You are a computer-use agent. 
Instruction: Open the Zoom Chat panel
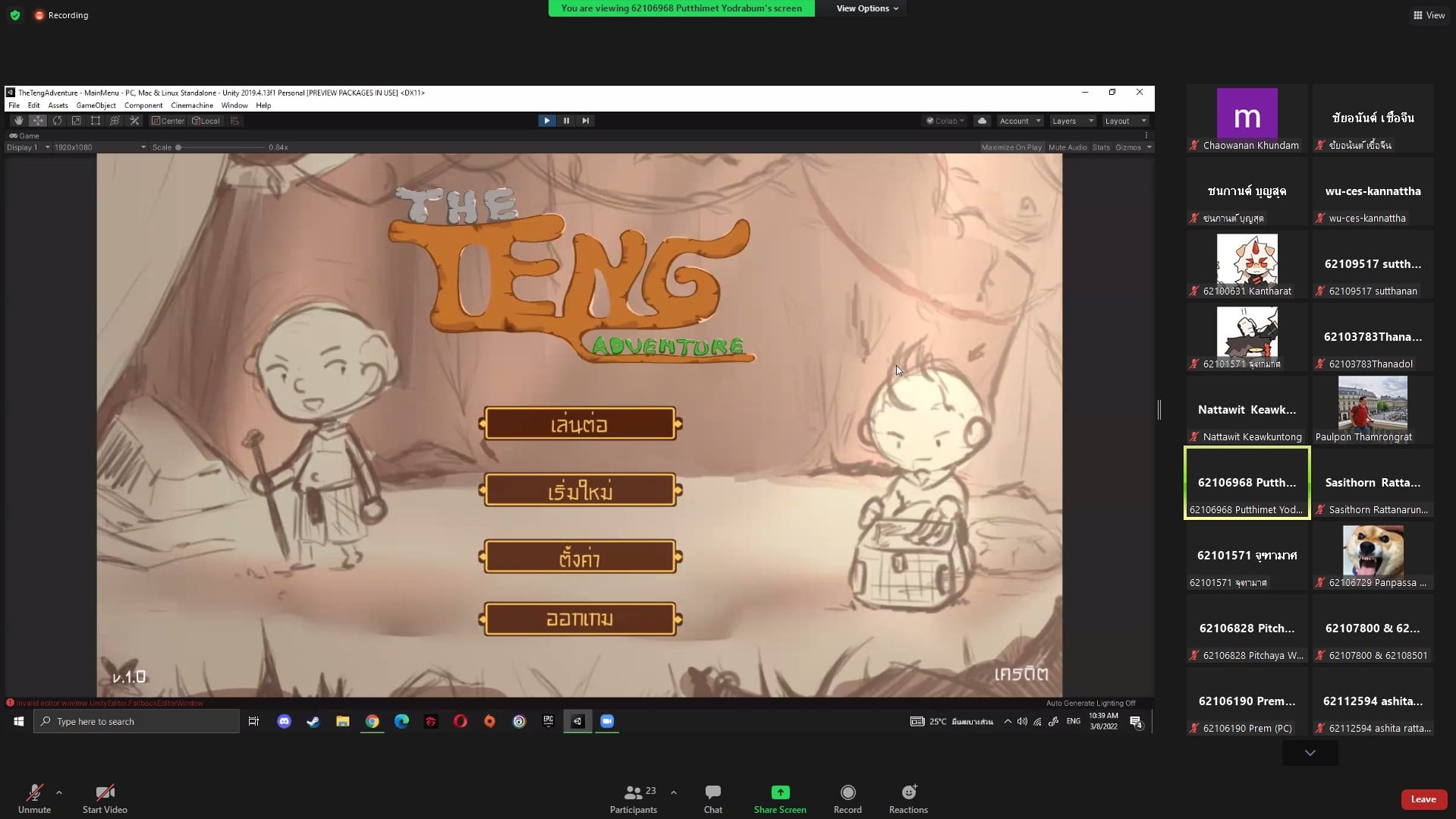pos(712,799)
